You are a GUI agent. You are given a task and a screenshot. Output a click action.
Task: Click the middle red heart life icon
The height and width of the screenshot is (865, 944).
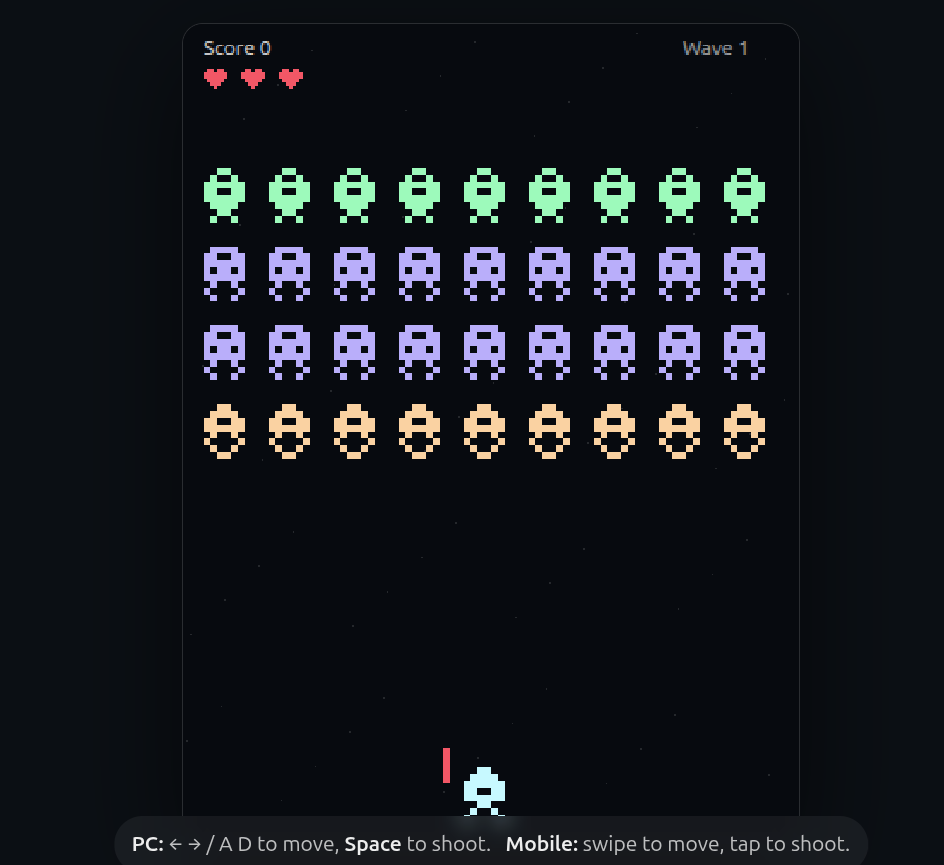pos(253,78)
